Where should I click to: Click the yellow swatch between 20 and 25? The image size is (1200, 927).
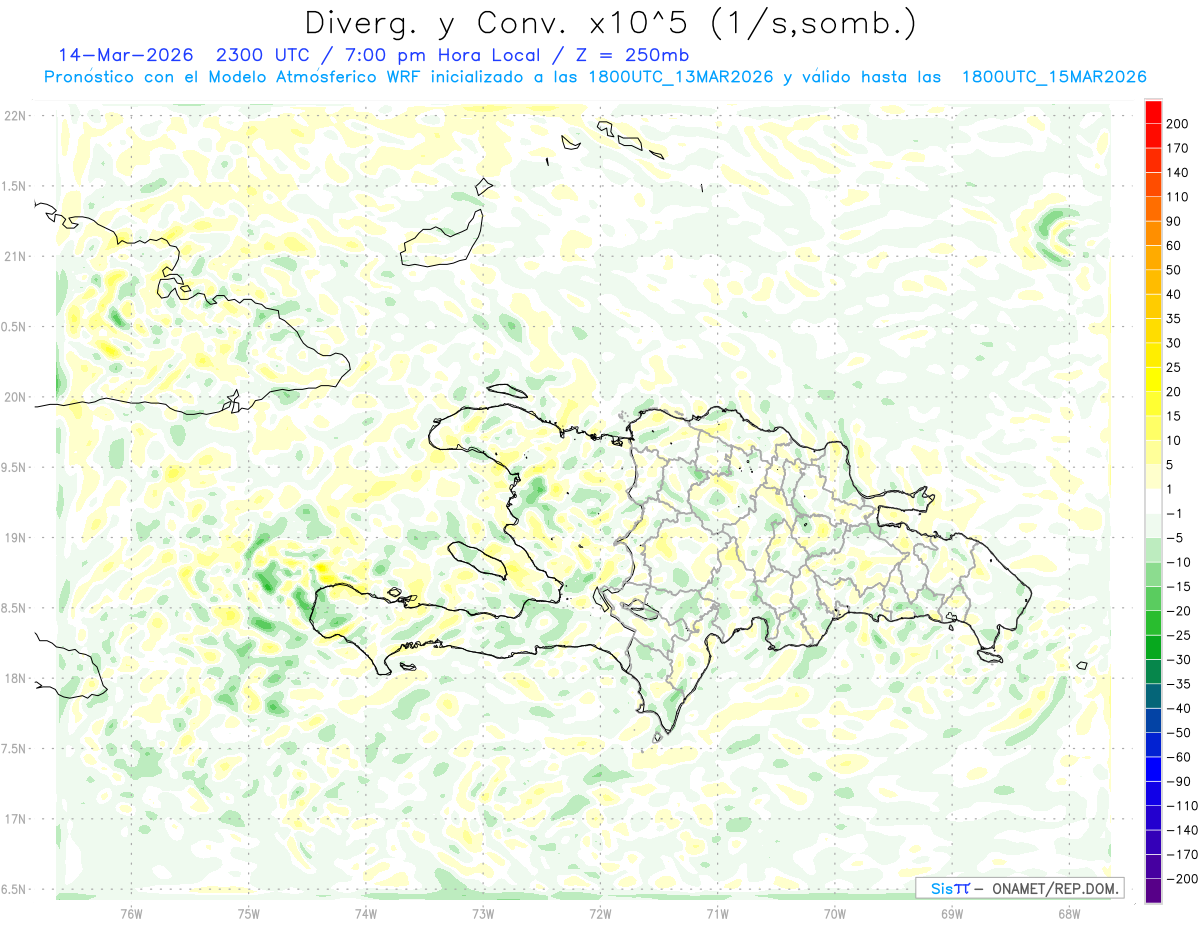click(x=1154, y=380)
